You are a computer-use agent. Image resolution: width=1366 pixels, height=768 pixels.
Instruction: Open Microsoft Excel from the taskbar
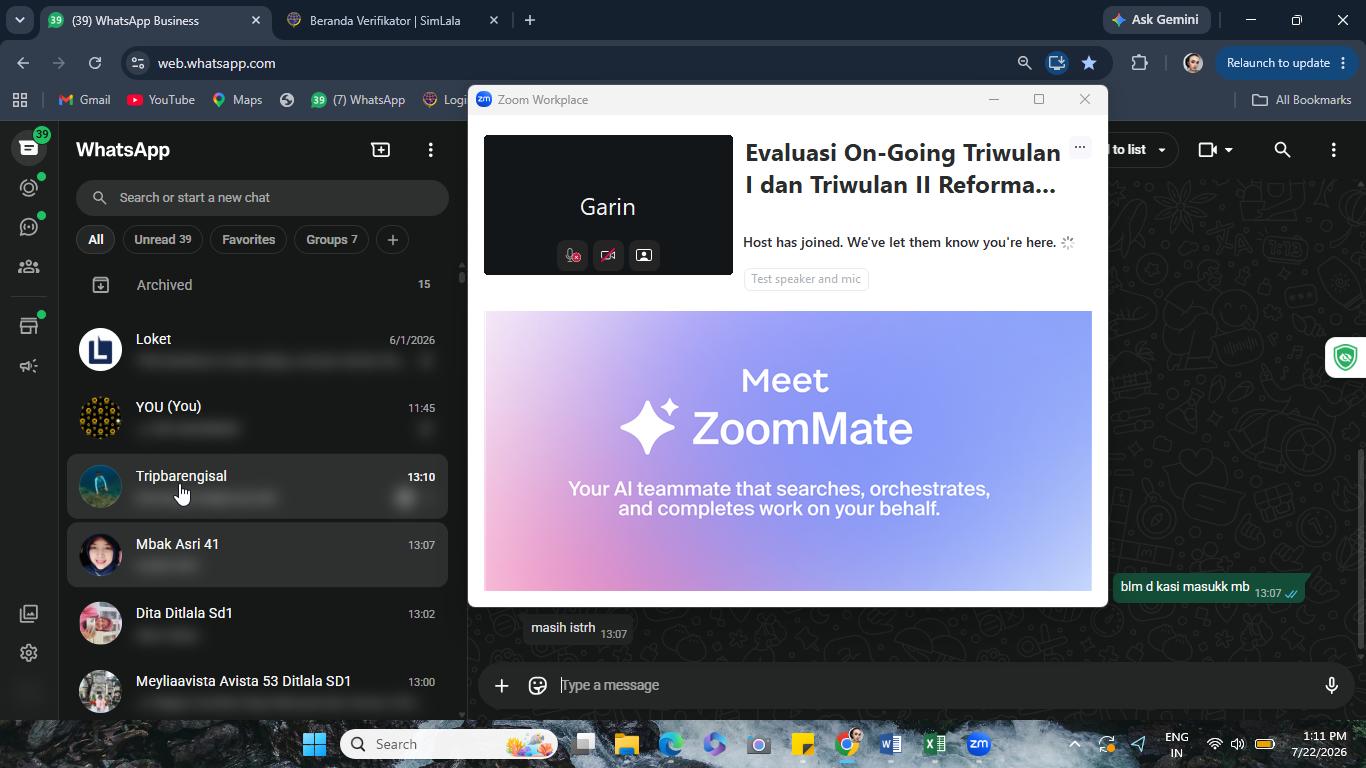[x=935, y=744]
